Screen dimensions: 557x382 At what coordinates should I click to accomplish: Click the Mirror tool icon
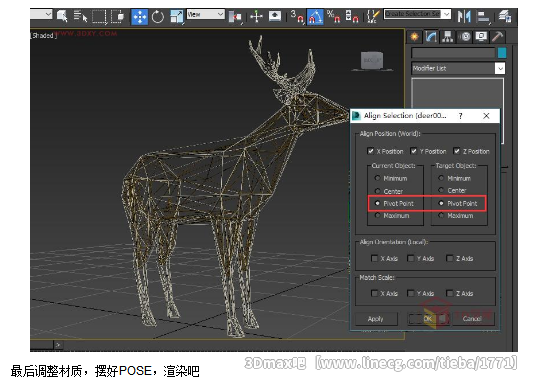pyautogui.click(x=464, y=16)
